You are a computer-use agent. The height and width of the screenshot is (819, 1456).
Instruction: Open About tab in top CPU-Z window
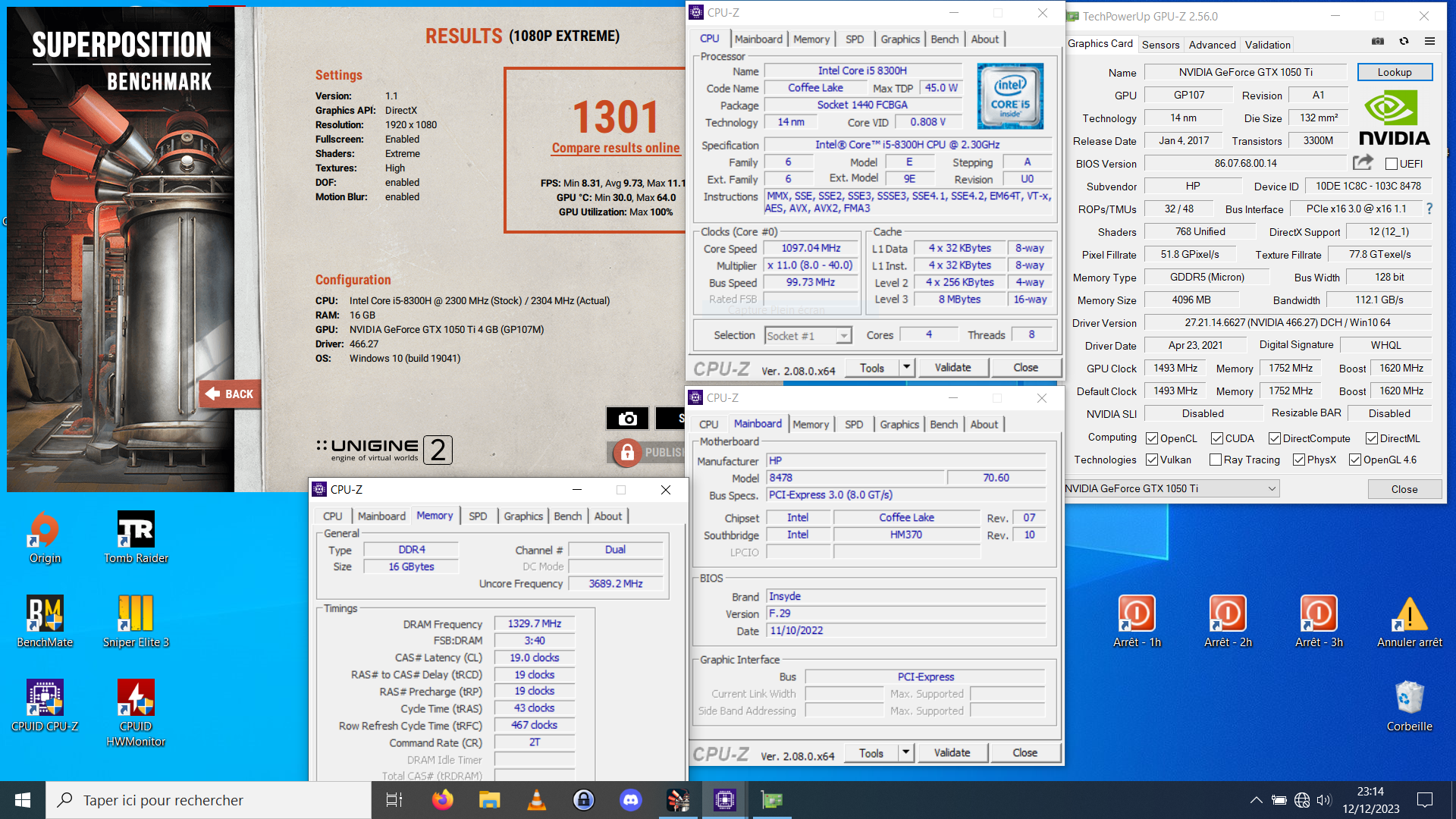pos(985,39)
